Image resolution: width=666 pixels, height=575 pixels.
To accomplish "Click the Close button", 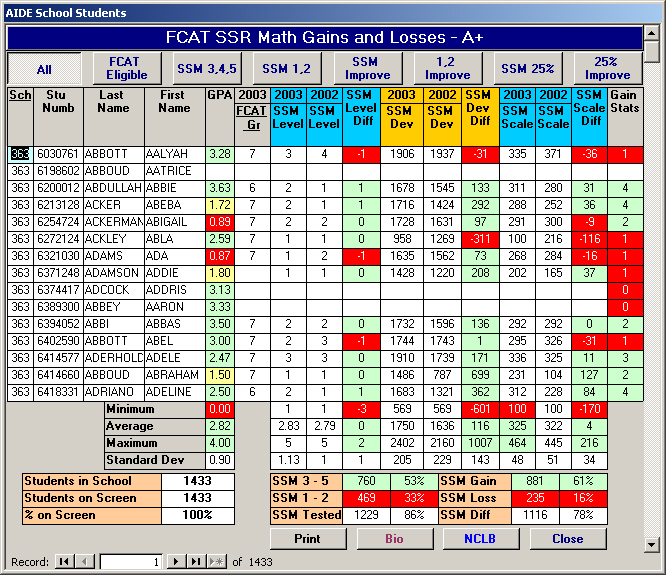I will pyautogui.click(x=568, y=538).
